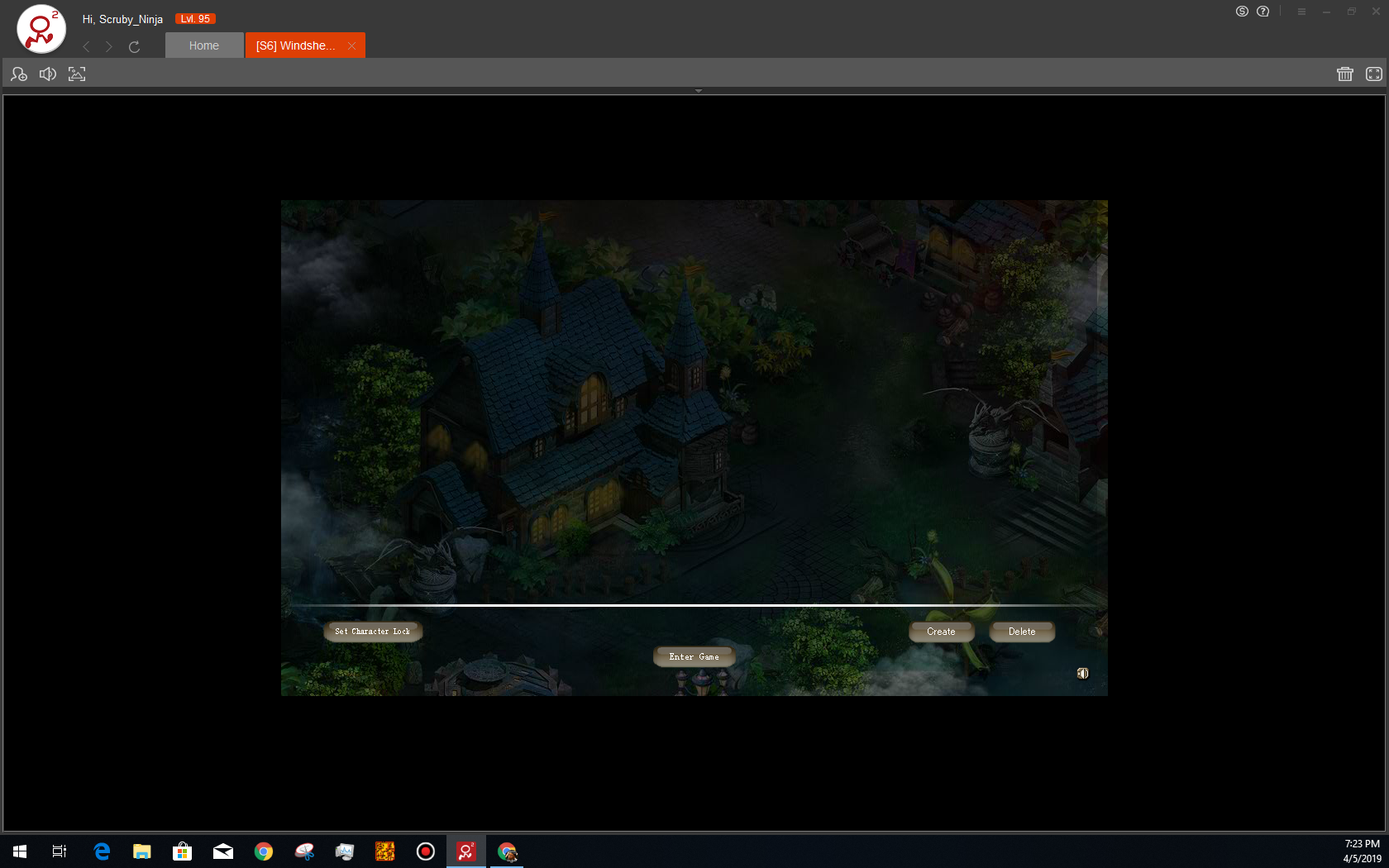Click the trash can clear cache icon

1345,74
